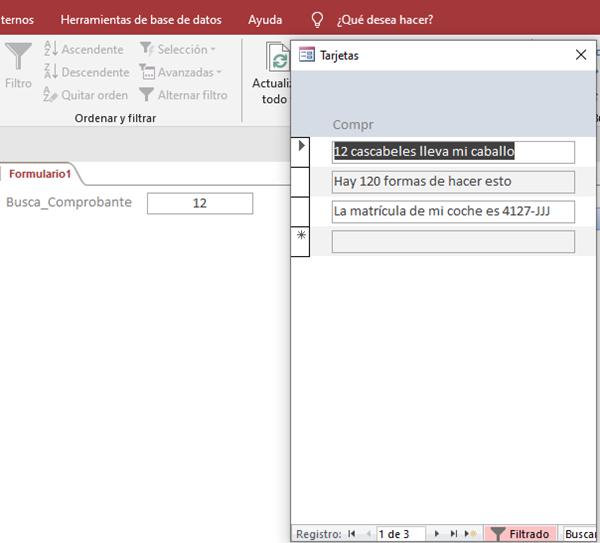600x543 pixels.
Task: Click the lightbulb help icon
Action: [x=317, y=20]
